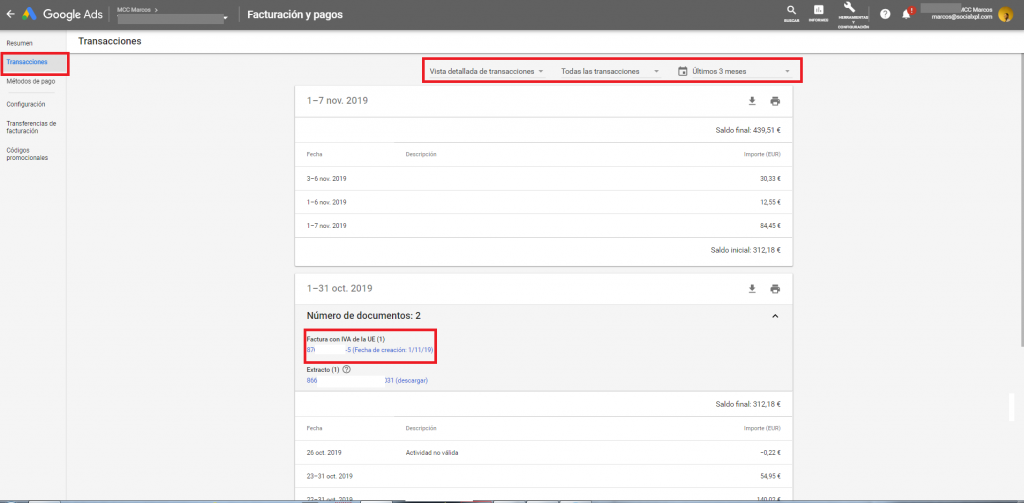Collapse the Número de documentos section
This screenshot has width=1024, height=503.
[775, 316]
